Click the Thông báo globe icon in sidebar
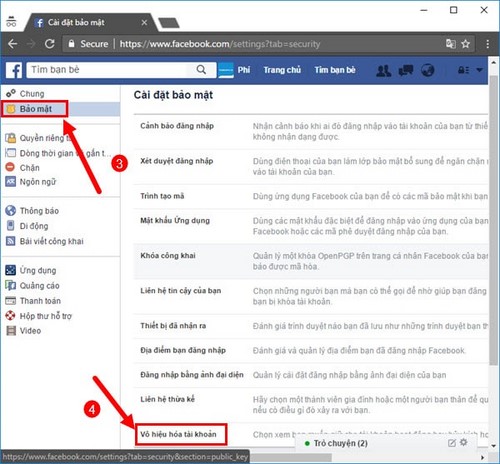Screen dimensions: 500x464 [x=11, y=211]
